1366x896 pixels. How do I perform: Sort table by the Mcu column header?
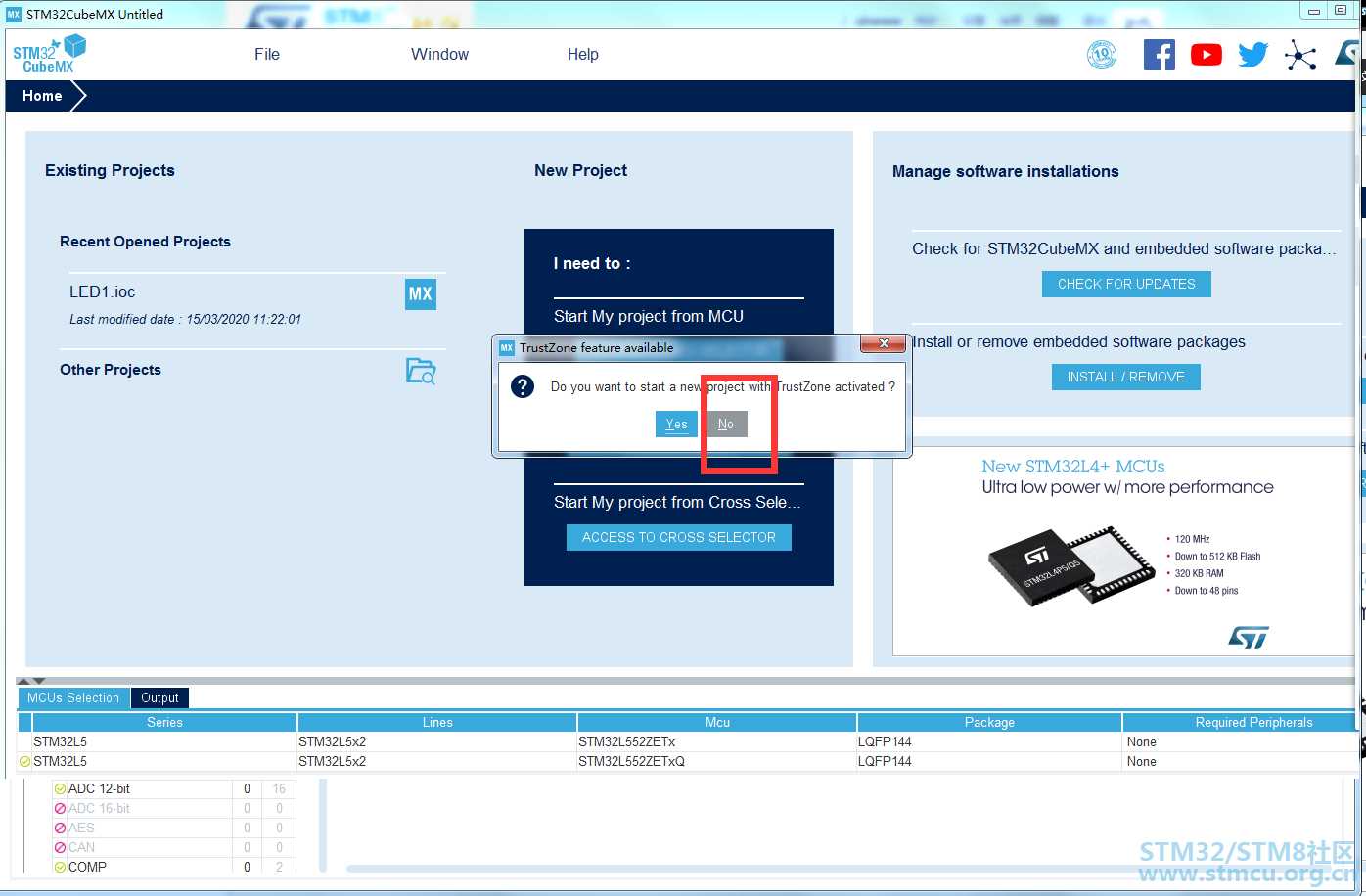pyautogui.click(x=717, y=722)
